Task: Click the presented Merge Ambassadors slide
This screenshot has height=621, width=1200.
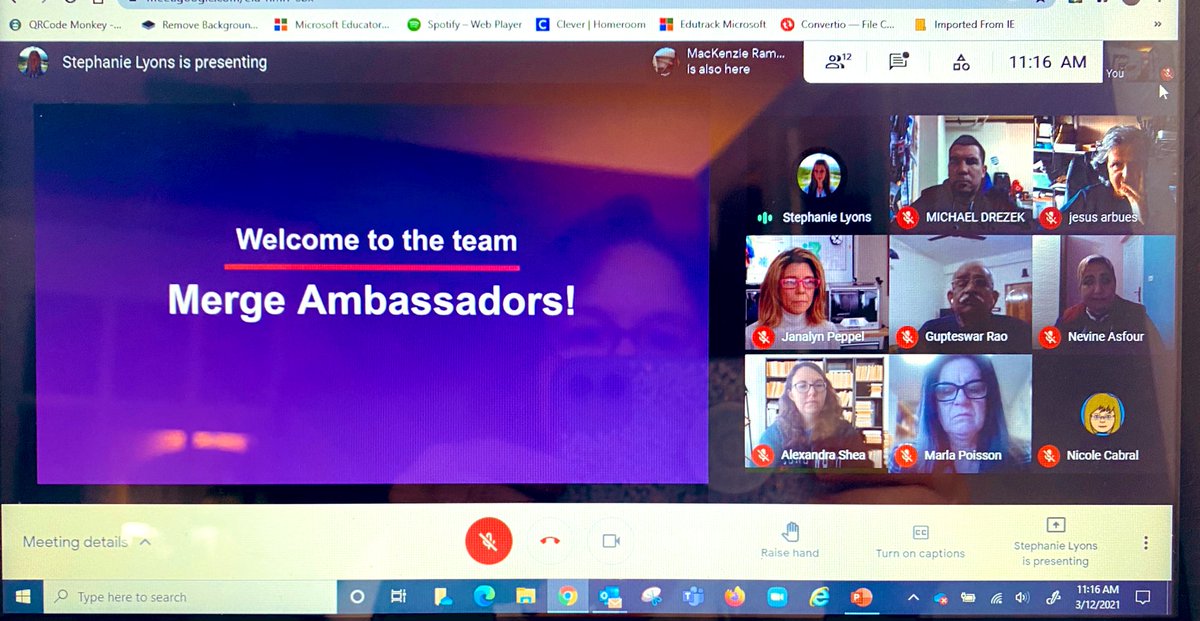Action: (372, 293)
